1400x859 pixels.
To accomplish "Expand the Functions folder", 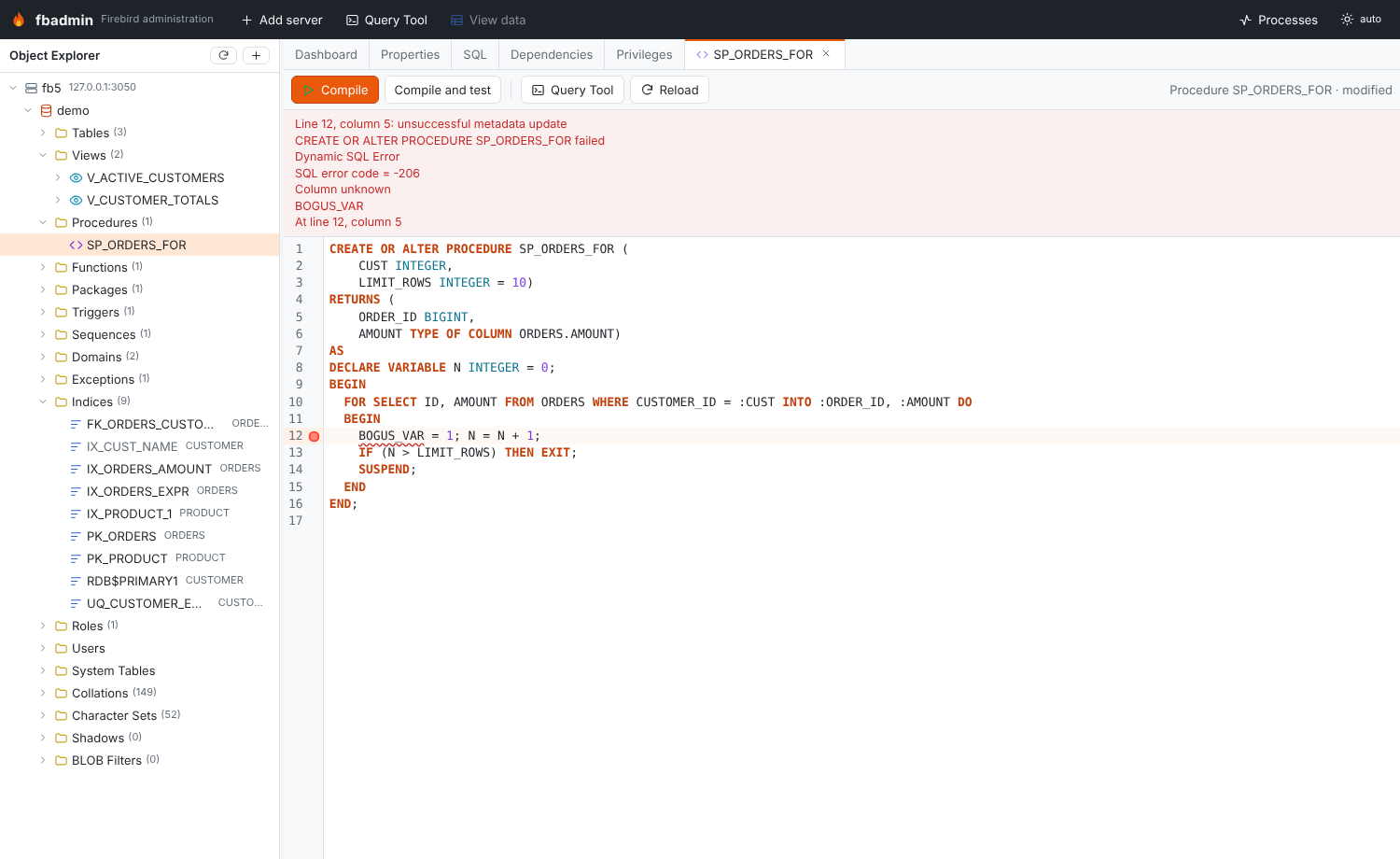I will [43, 267].
